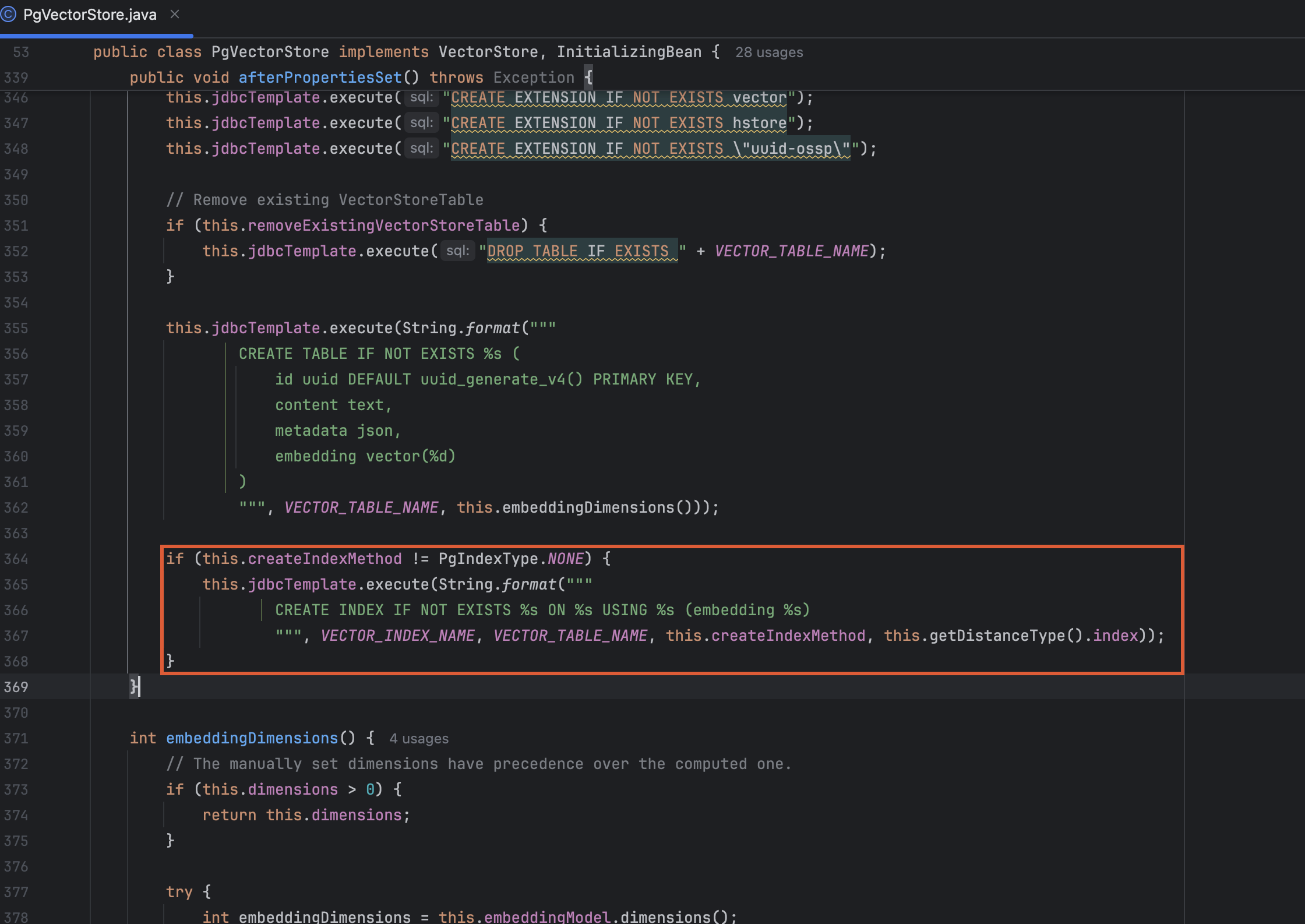The image size is (1305, 924).
Task: Open the '28 usages' inlay hint
Action: [x=769, y=52]
